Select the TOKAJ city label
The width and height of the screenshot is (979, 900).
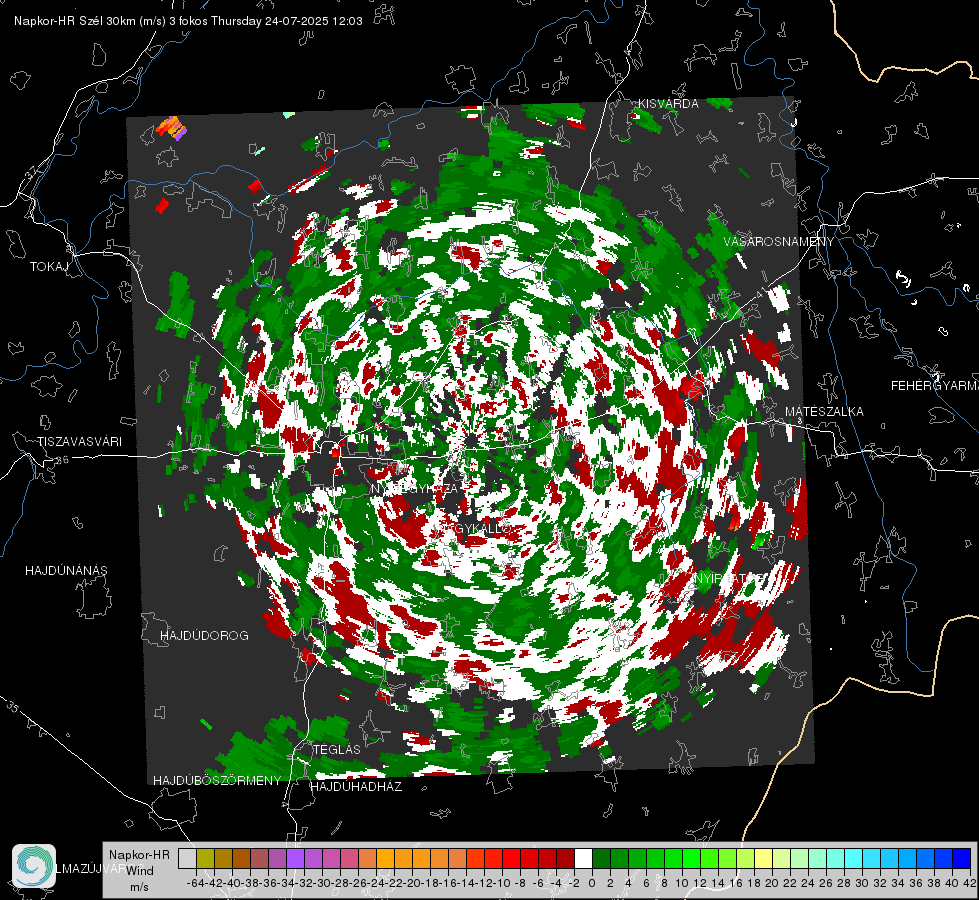click(49, 267)
